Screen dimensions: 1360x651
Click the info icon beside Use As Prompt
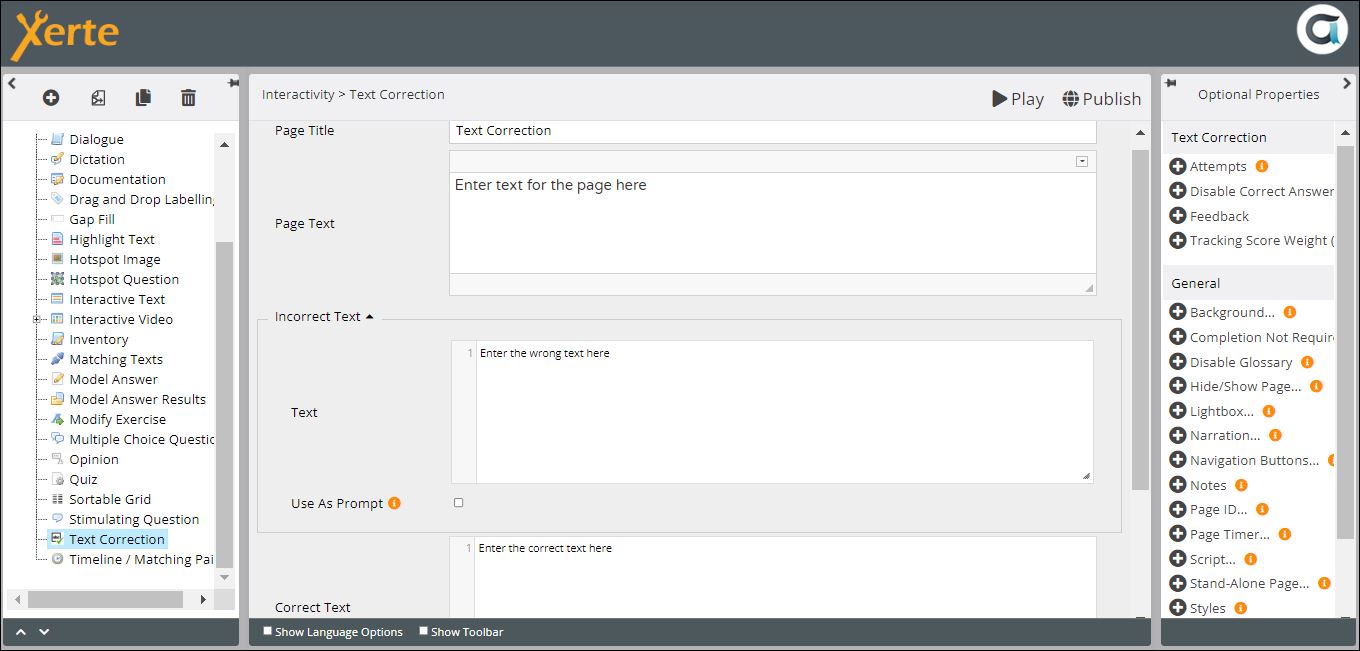pyautogui.click(x=394, y=503)
